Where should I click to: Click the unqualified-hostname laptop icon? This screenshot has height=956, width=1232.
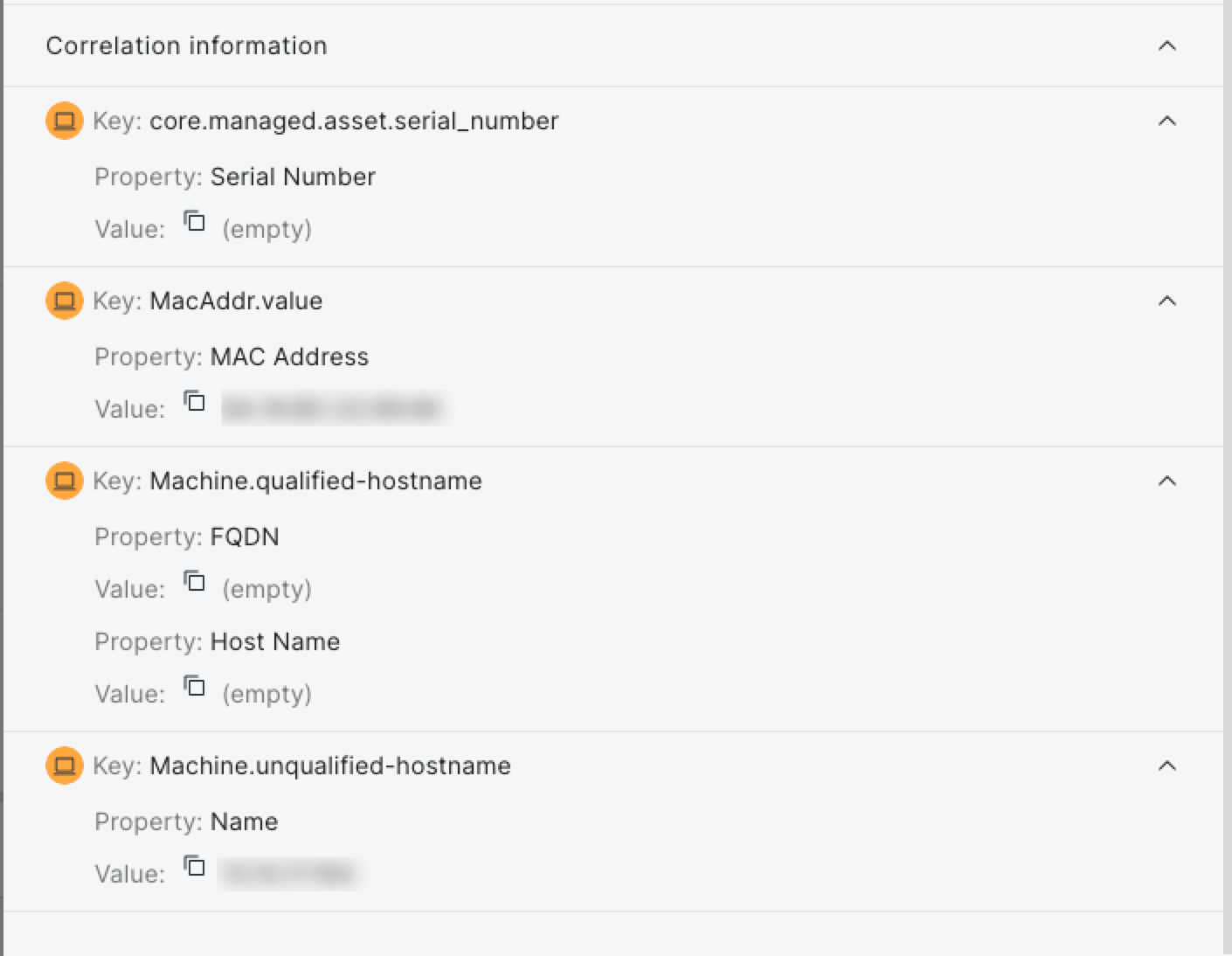[64, 765]
